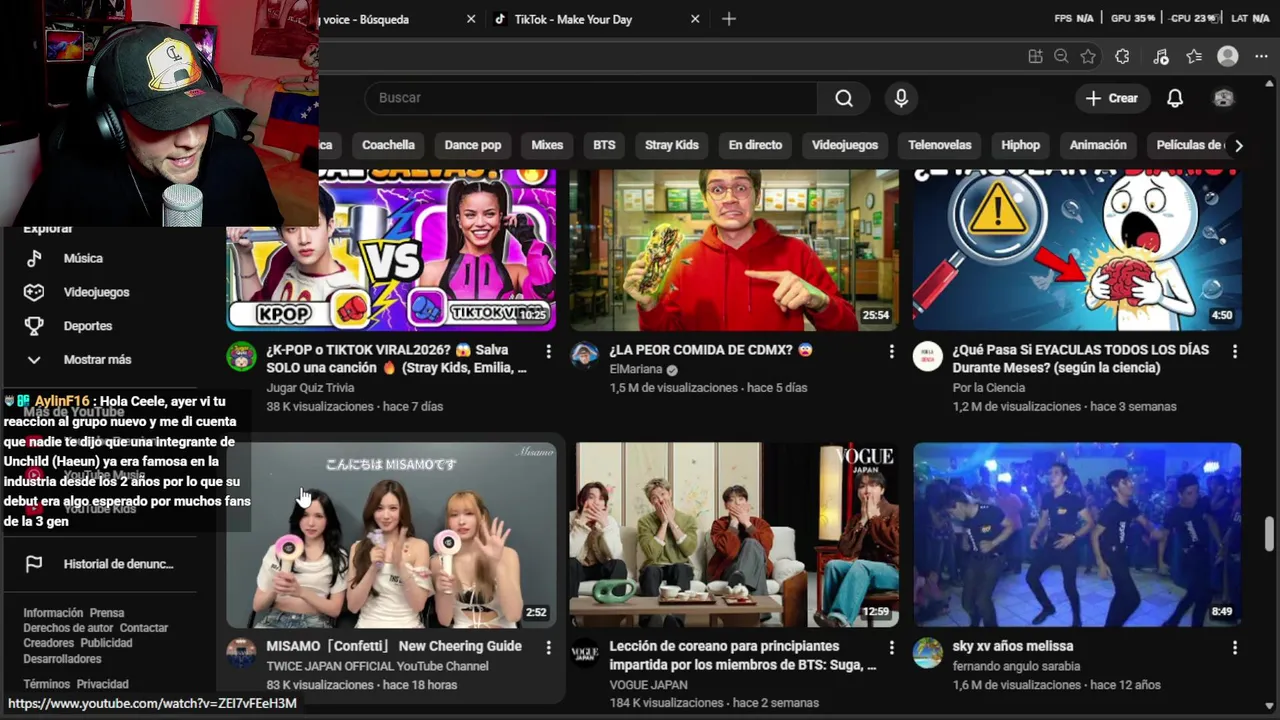
Task: Click the Crear button
Action: pyautogui.click(x=1112, y=98)
